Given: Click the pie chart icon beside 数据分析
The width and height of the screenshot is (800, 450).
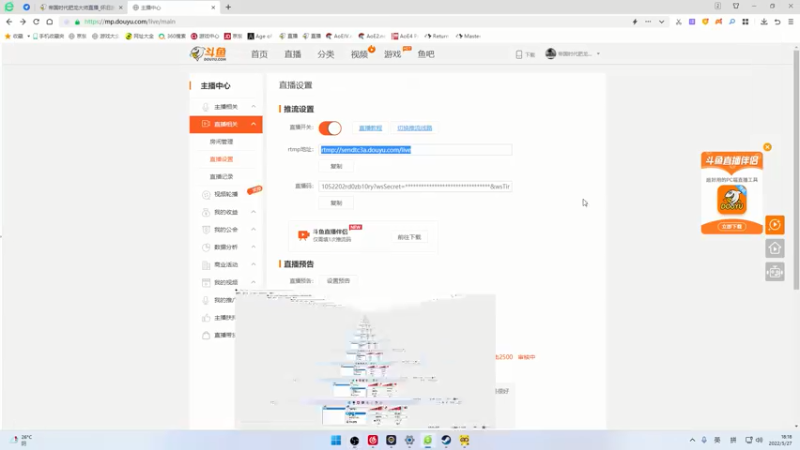Looking at the screenshot, I should pyautogui.click(x=206, y=247).
